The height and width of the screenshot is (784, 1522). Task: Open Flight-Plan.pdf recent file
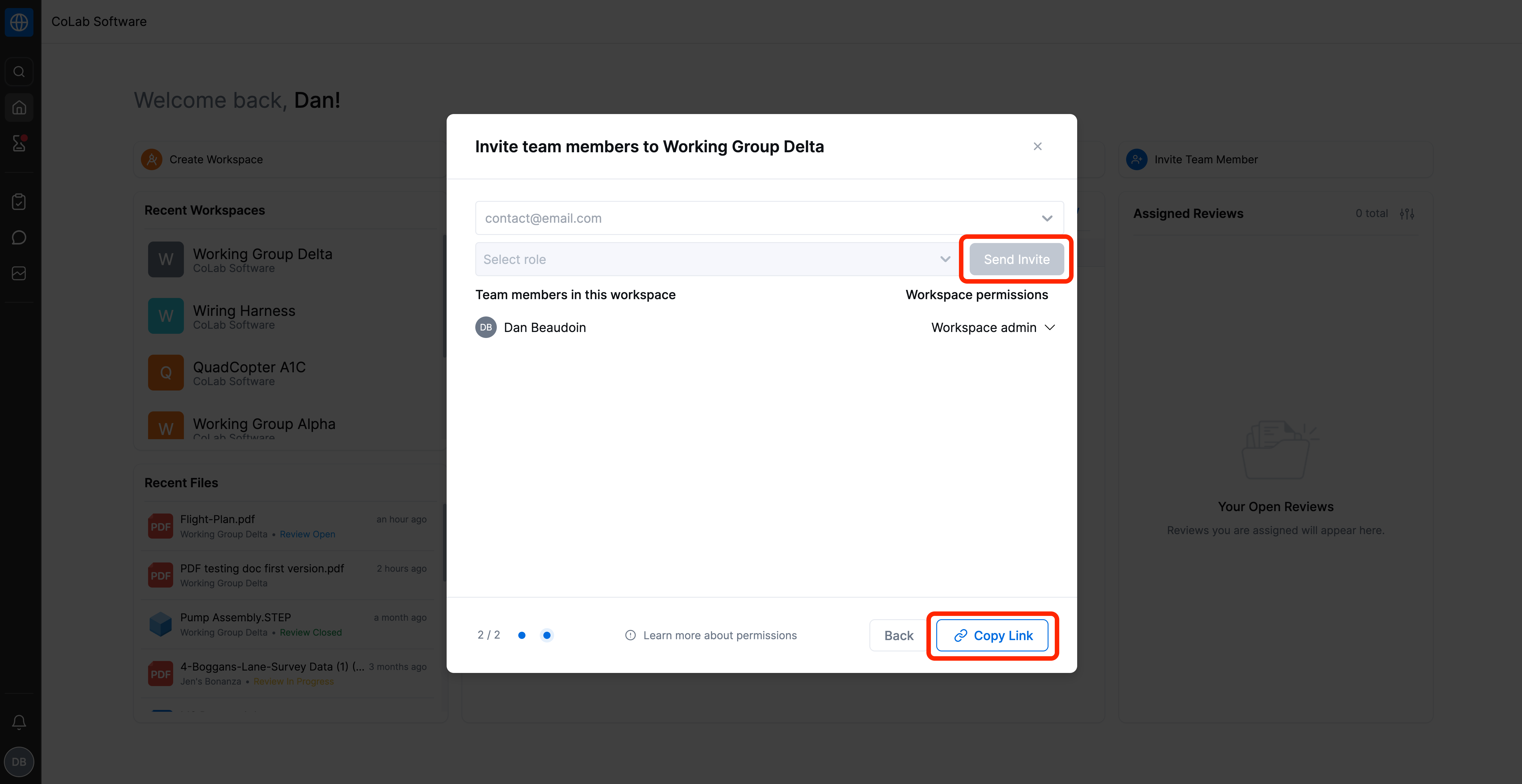click(290, 526)
